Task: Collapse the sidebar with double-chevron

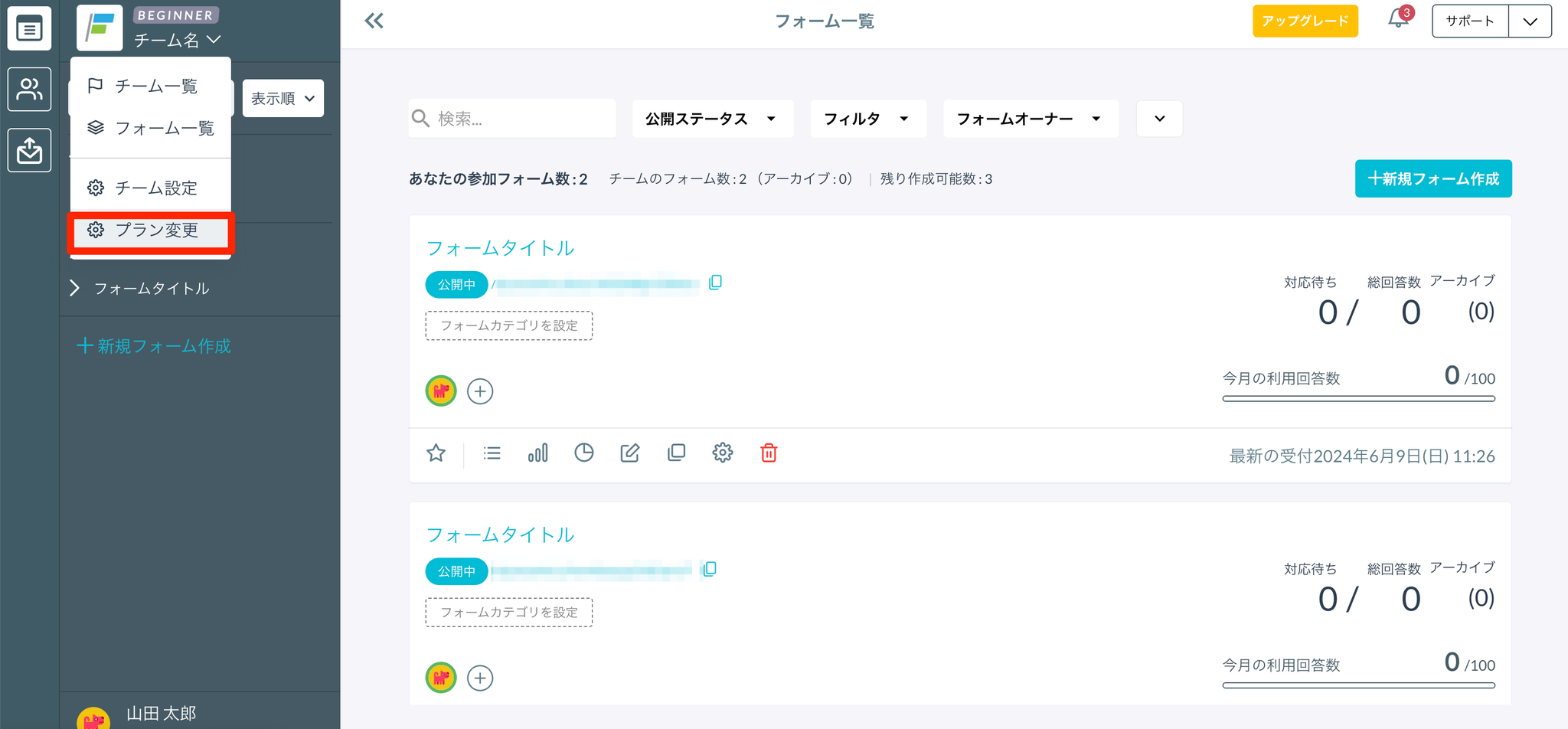Action: tap(374, 21)
